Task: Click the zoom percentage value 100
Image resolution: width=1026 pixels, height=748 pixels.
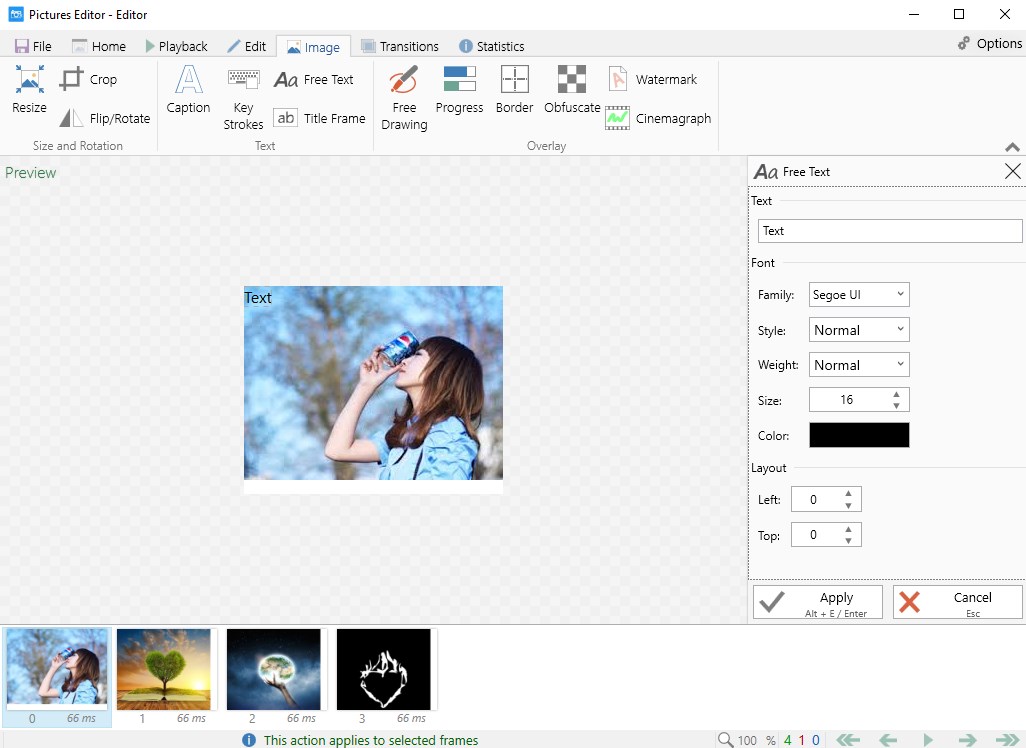Action: 747,740
